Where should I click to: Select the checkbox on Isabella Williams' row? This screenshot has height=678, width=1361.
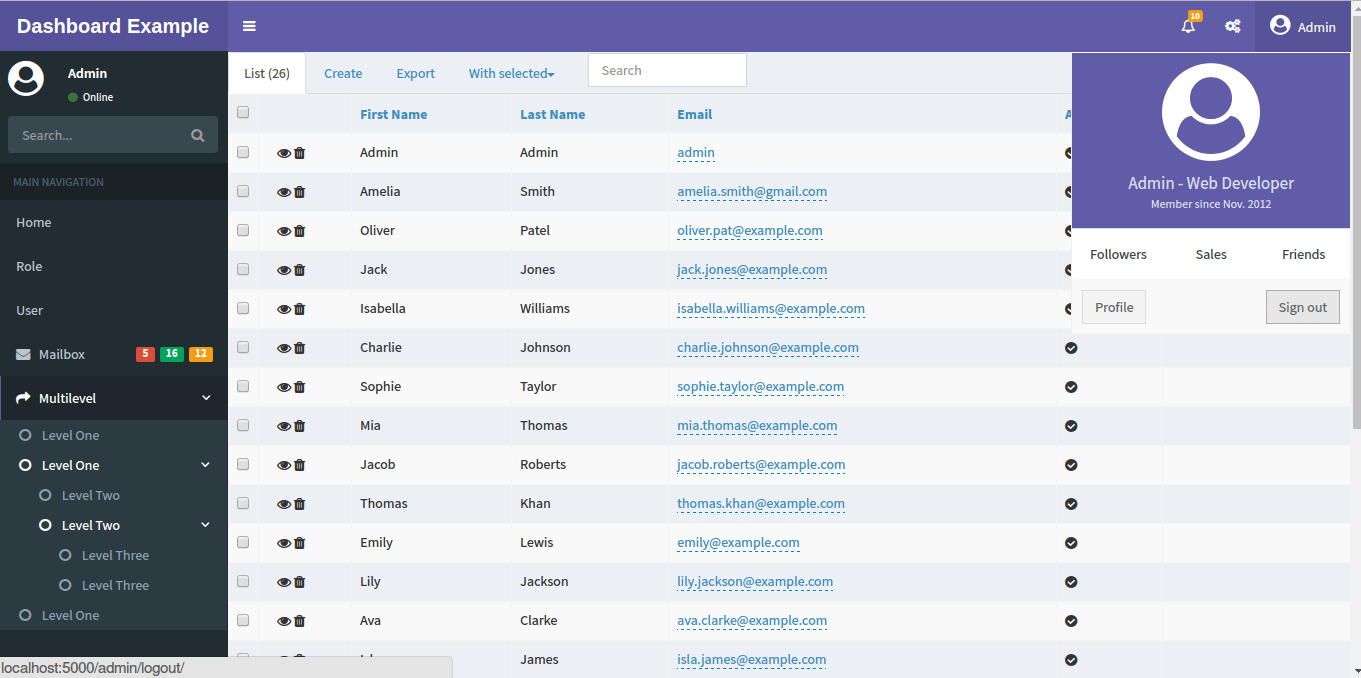tap(242, 308)
